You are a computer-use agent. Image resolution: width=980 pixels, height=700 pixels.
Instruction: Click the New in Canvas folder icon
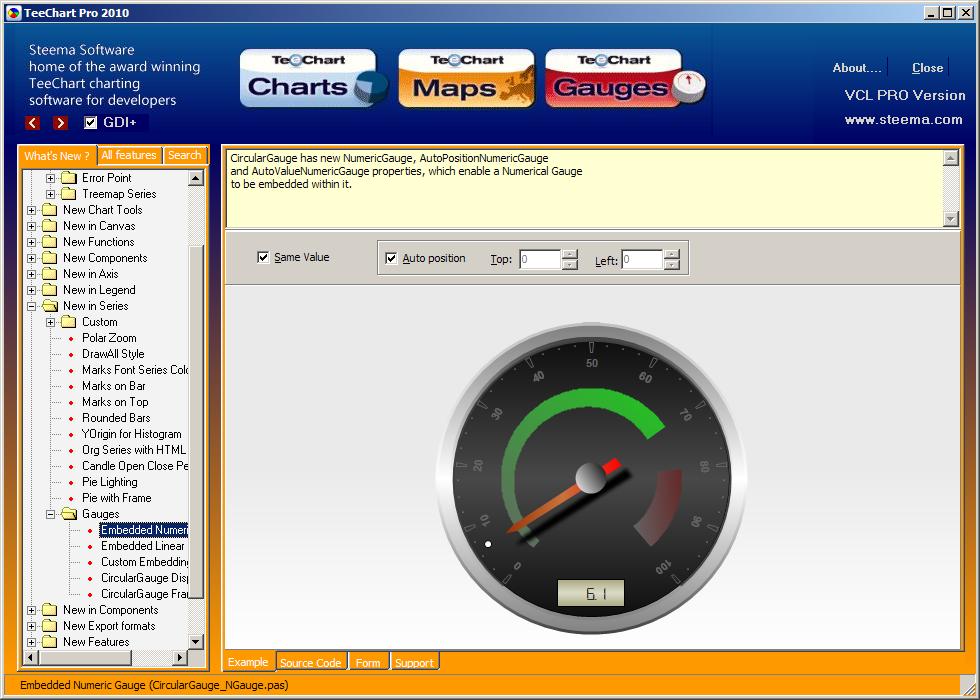click(x=49, y=226)
